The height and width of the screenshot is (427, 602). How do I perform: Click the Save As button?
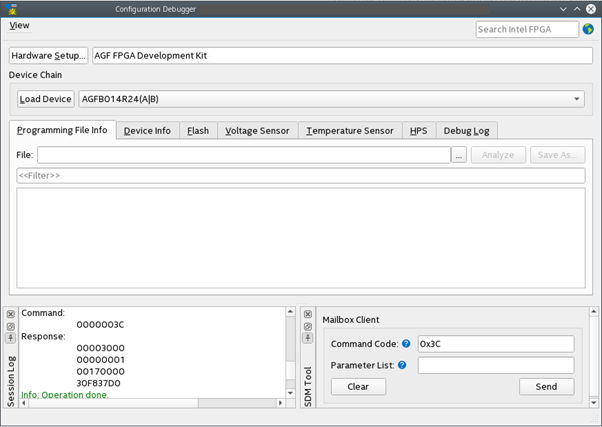pyautogui.click(x=557, y=155)
